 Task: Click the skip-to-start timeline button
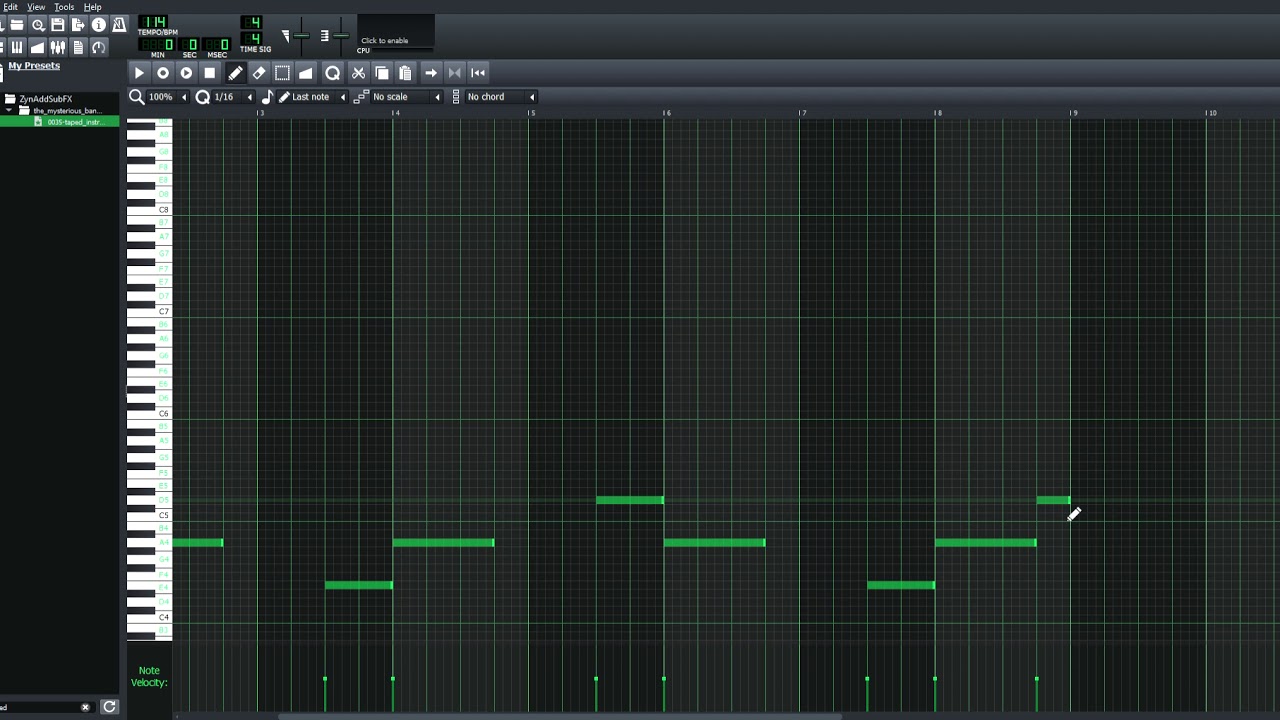478,72
